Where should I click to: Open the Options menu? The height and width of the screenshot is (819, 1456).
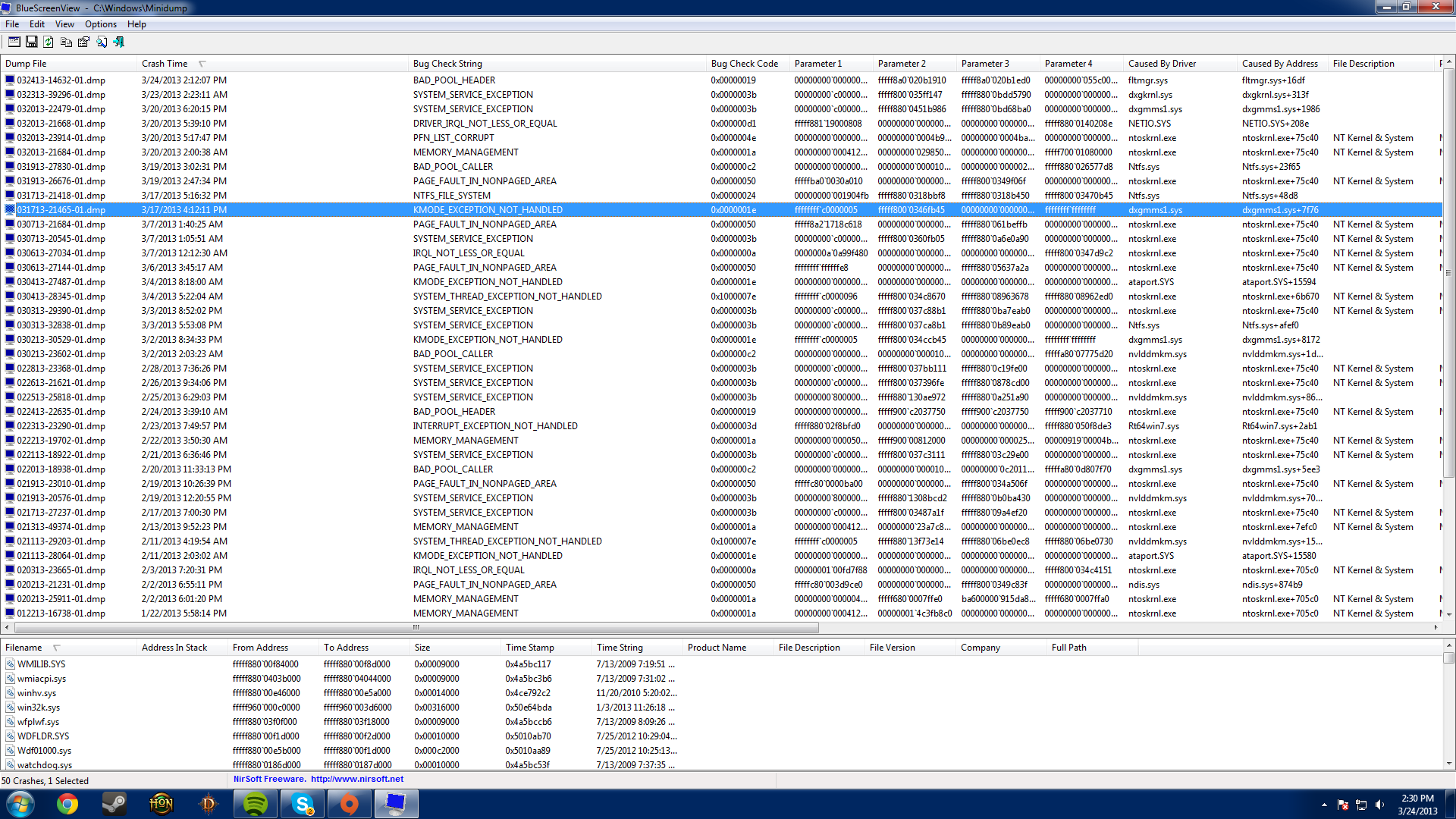[x=101, y=24]
